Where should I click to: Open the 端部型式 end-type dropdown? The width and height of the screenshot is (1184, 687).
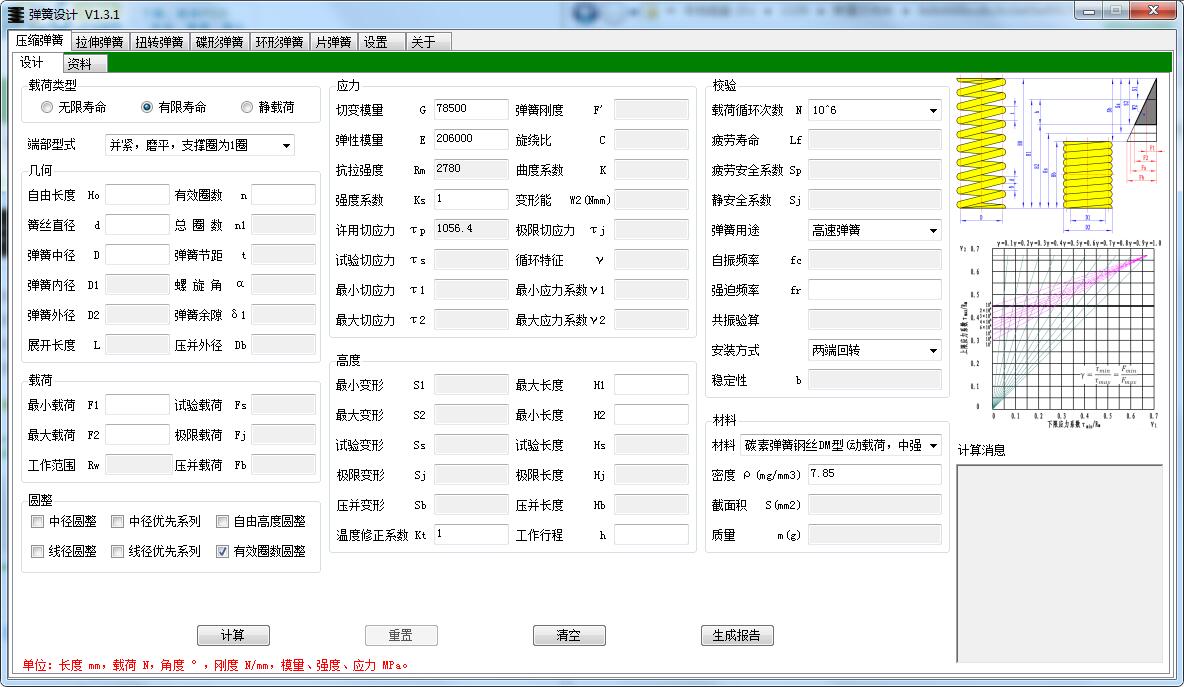tap(284, 144)
